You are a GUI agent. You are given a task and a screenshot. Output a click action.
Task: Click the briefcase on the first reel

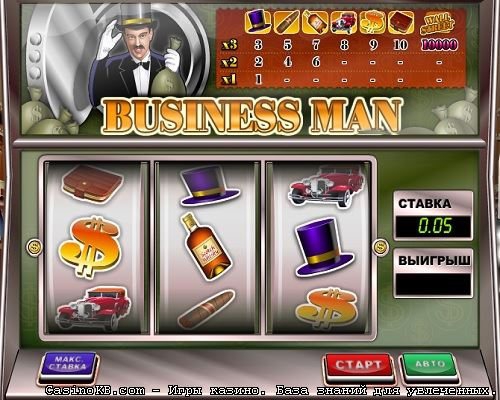click(x=92, y=184)
